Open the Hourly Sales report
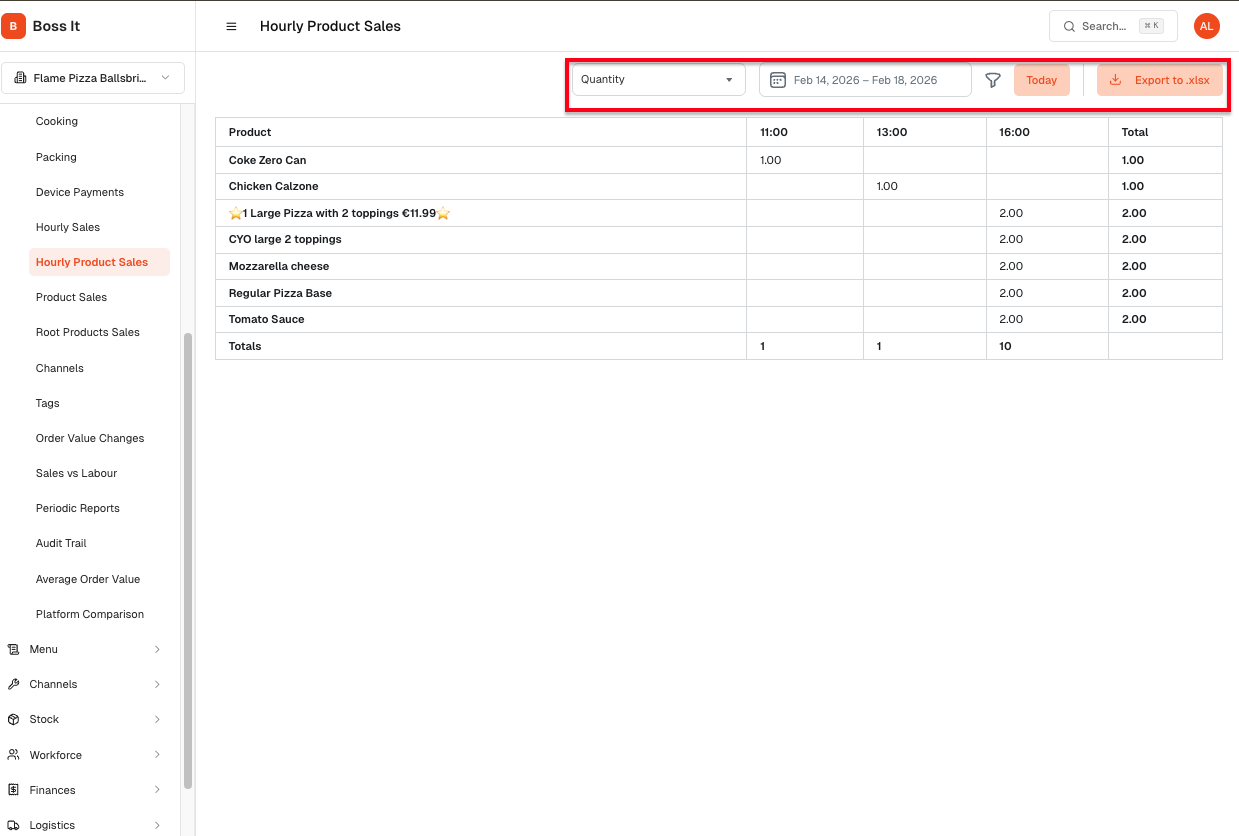Viewport: 1239px width, 836px height. tap(68, 227)
